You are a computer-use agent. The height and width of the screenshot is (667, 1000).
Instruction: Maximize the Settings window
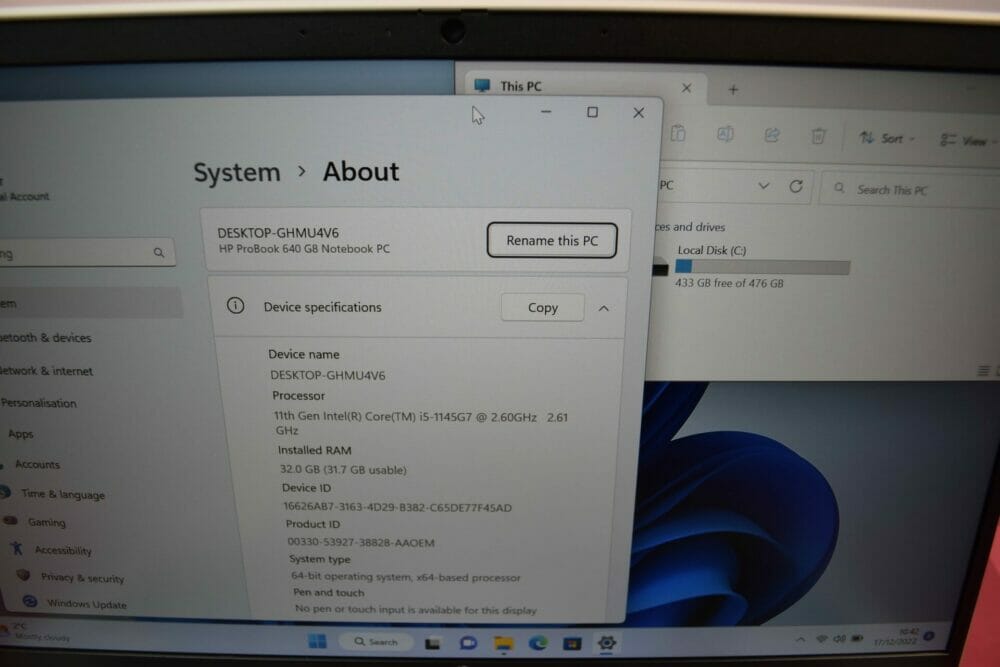pyautogui.click(x=592, y=112)
